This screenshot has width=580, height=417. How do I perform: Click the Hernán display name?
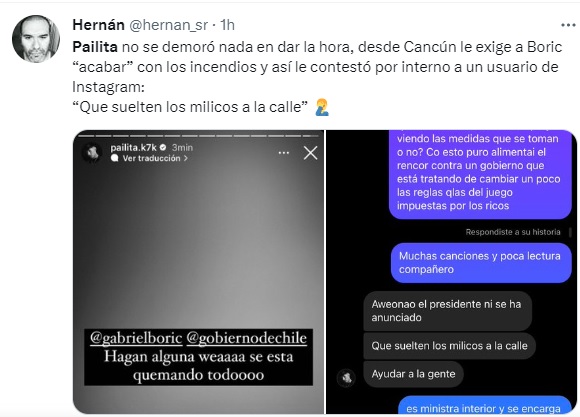pos(98,25)
